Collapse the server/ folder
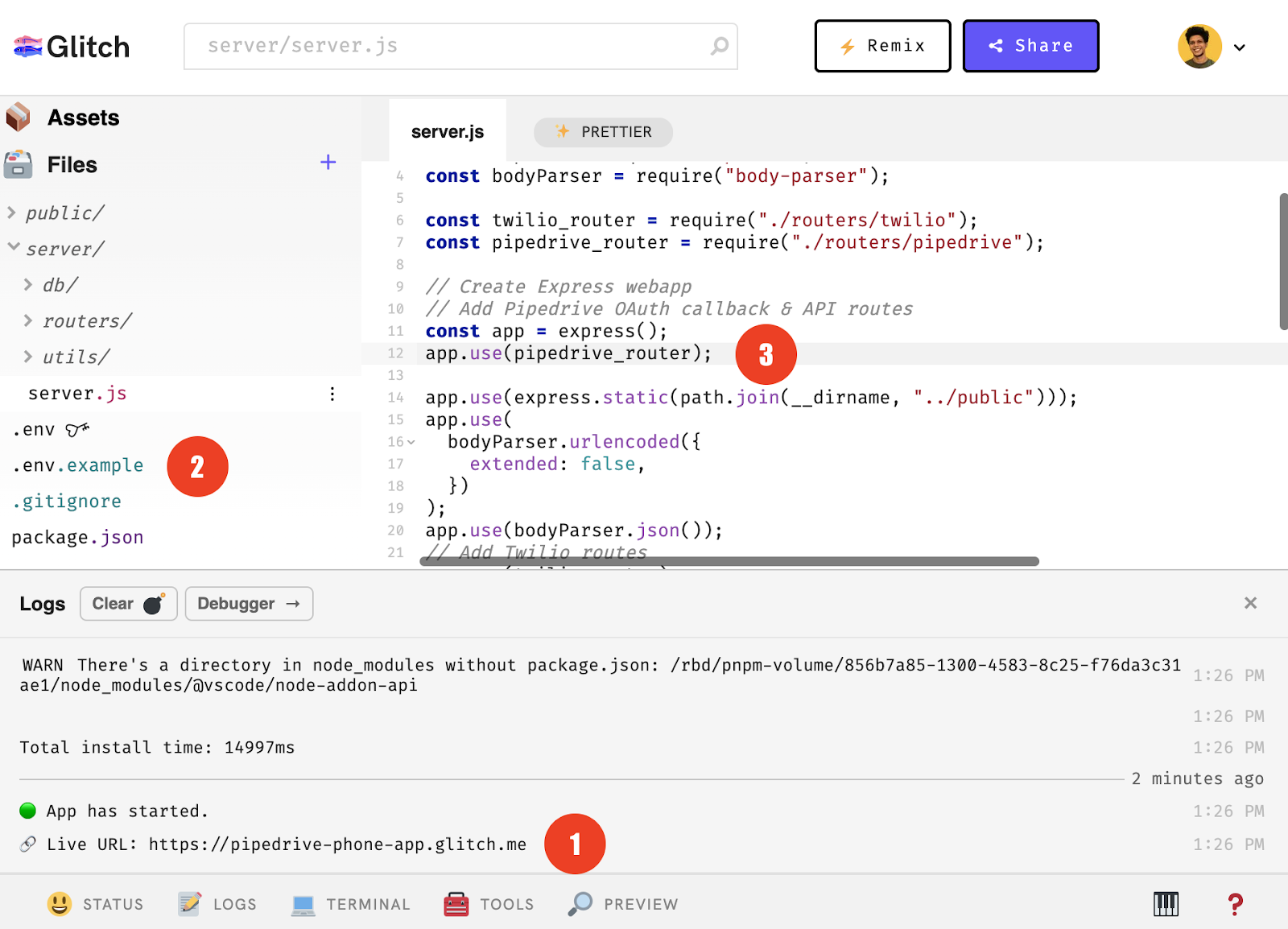 click(x=14, y=248)
